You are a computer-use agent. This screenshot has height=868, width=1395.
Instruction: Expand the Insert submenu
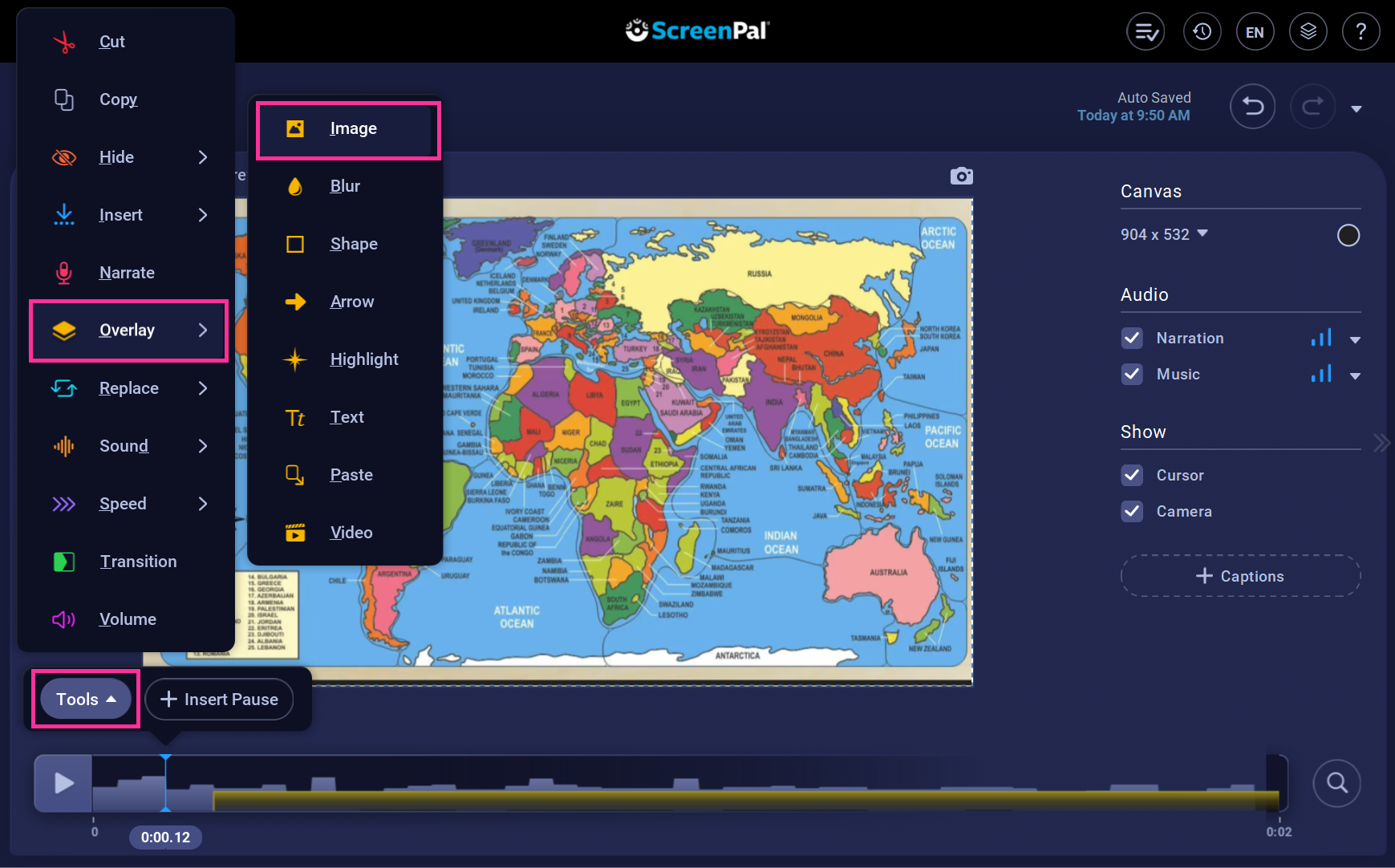[x=203, y=215]
